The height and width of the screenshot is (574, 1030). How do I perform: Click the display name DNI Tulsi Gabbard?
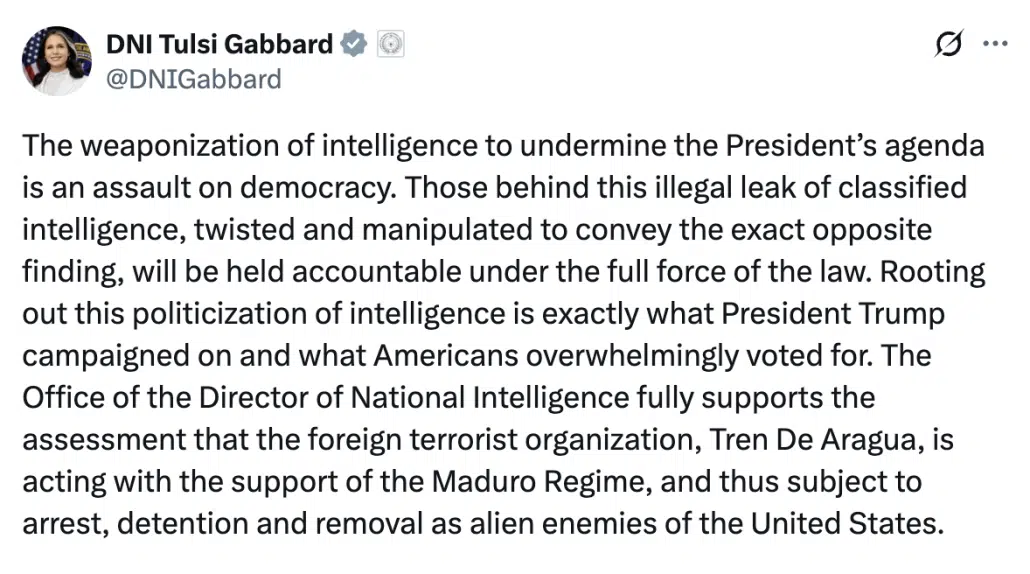pos(219,44)
